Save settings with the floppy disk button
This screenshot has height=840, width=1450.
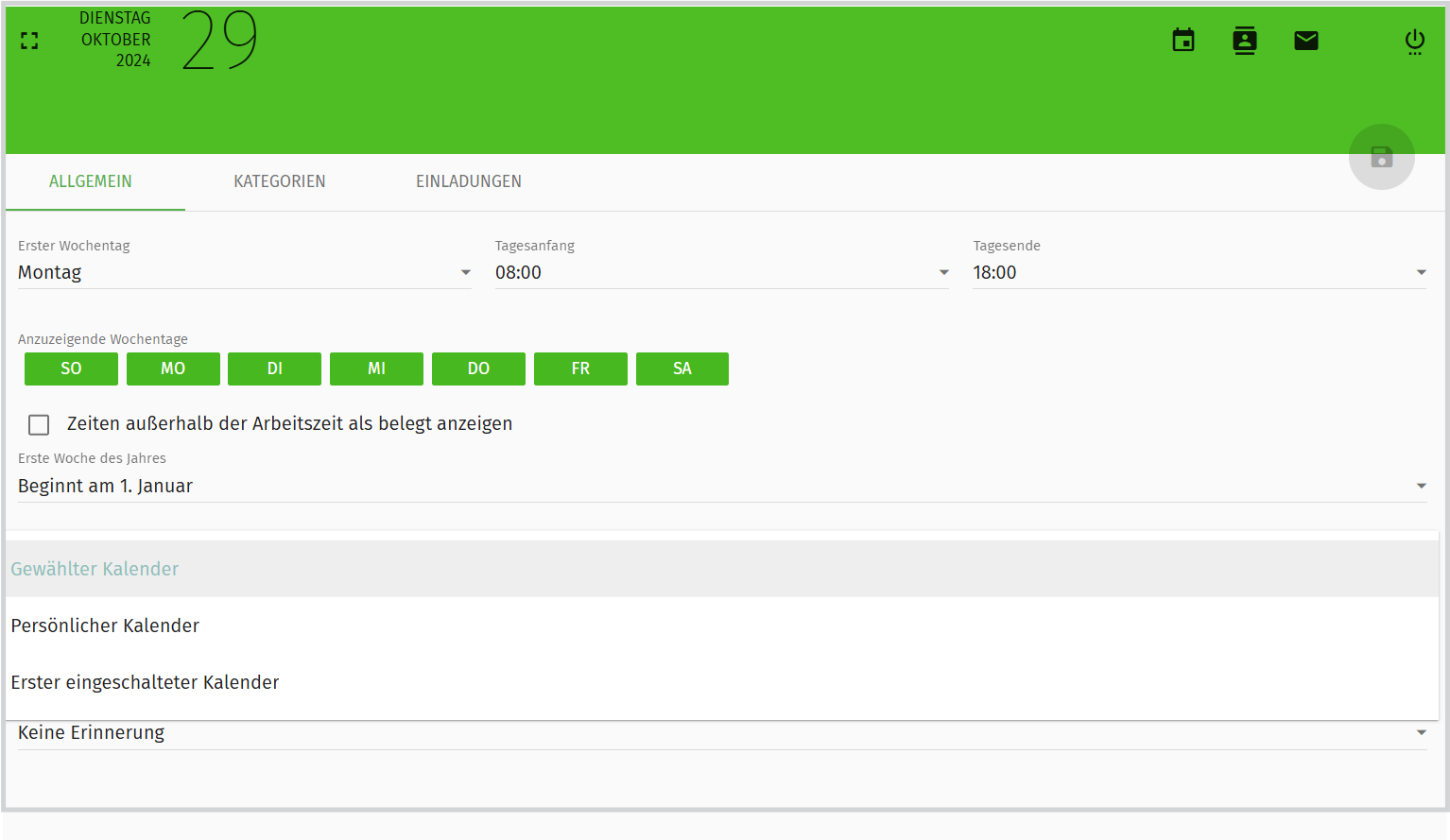click(x=1381, y=157)
